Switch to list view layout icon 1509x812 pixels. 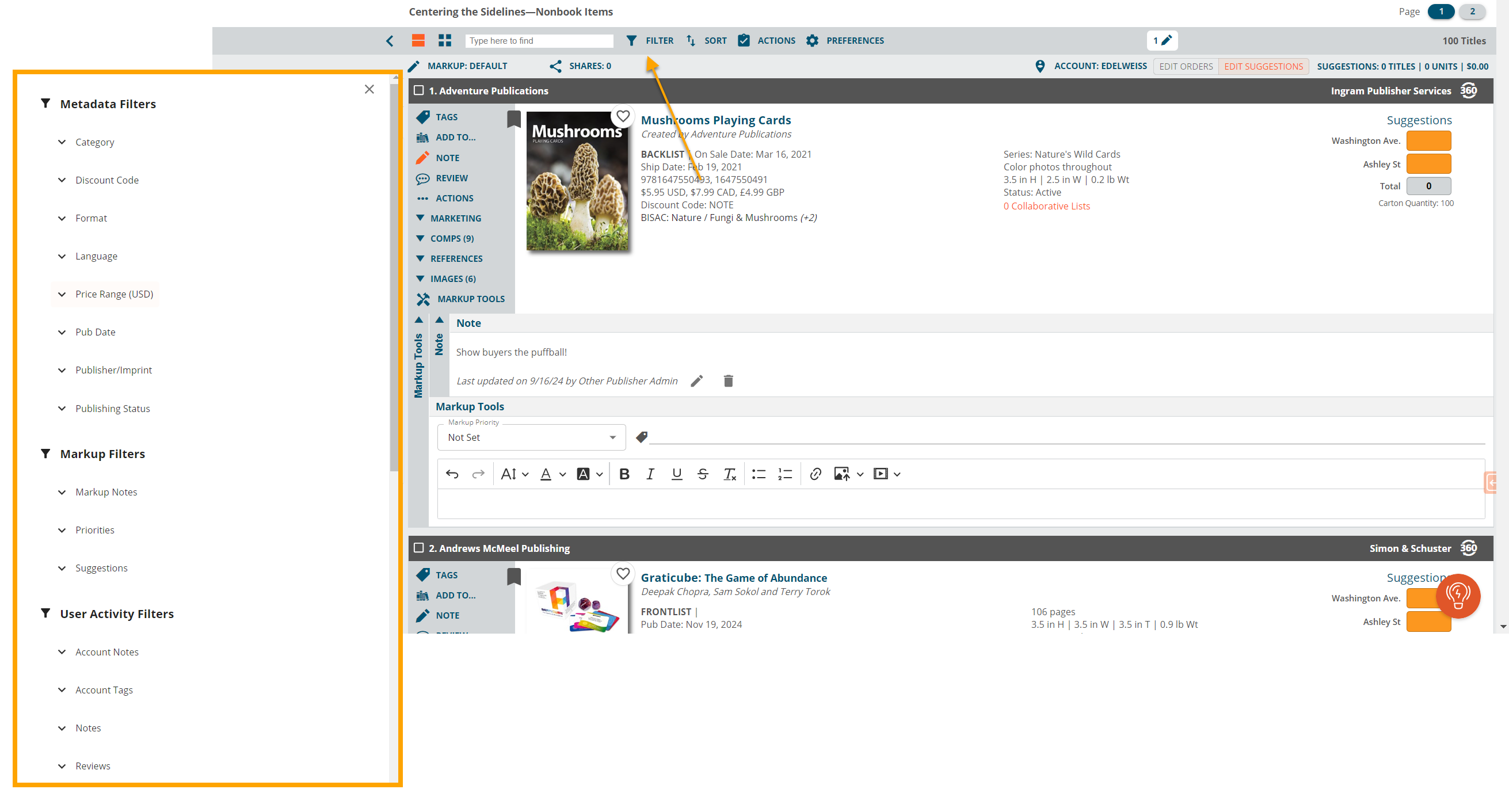pyautogui.click(x=418, y=40)
